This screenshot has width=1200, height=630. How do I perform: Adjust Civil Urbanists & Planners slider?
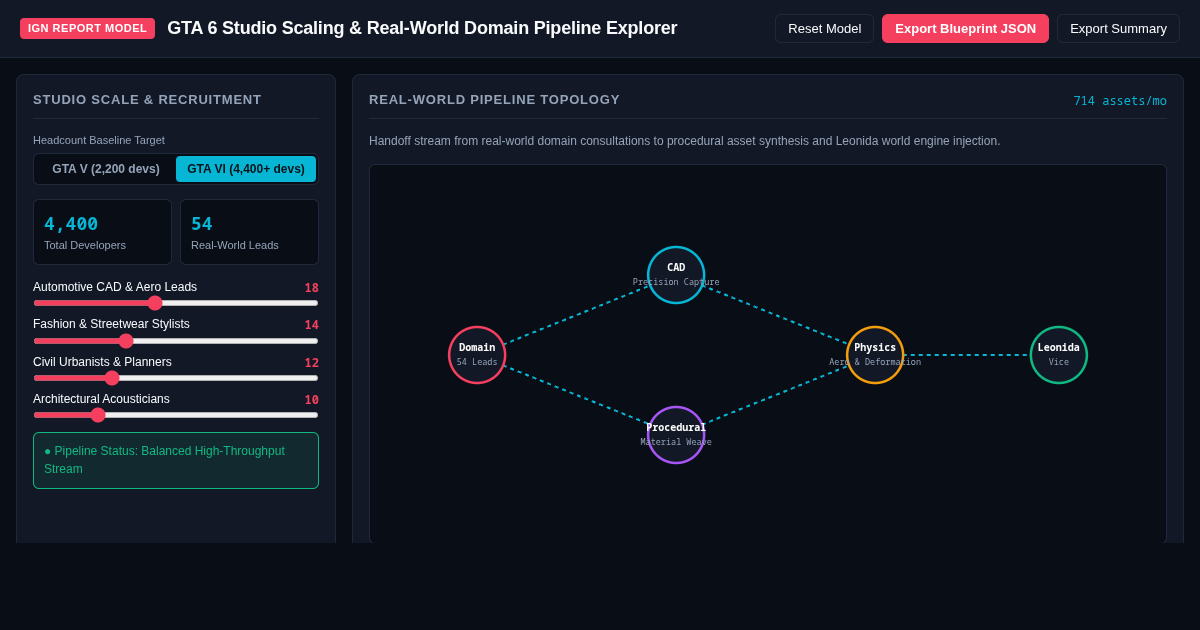pos(176,378)
